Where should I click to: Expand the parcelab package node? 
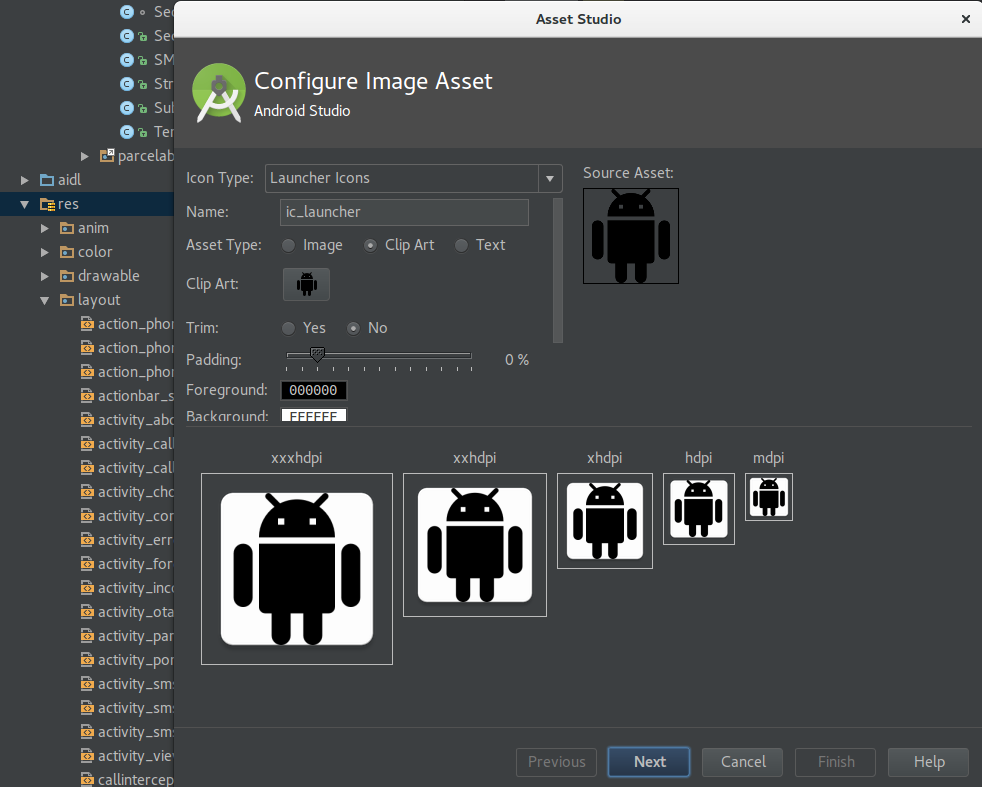(85, 156)
